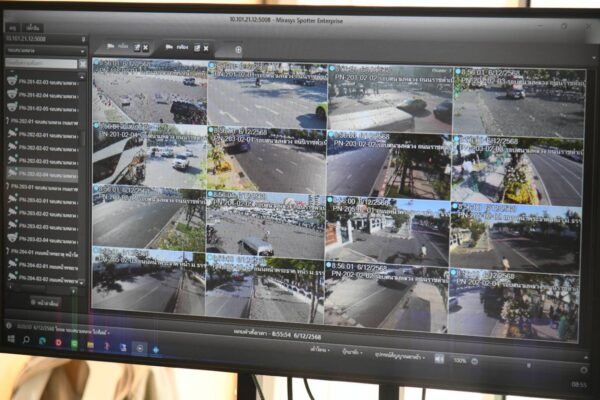600x400 pixels.
Task: Switch to the first camera view tab
Action: (x=122, y=47)
